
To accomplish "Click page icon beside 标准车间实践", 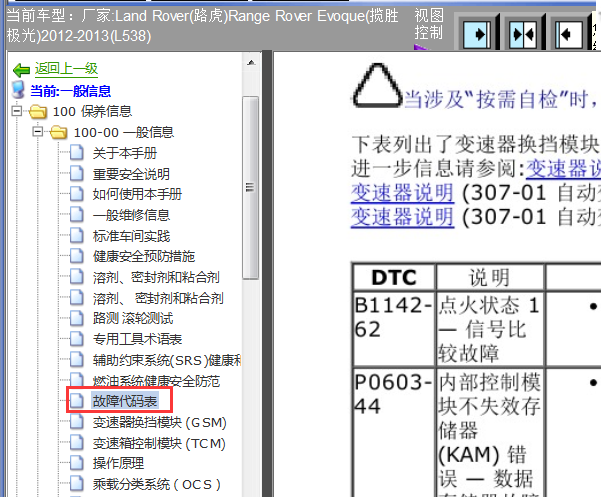I will point(77,235).
